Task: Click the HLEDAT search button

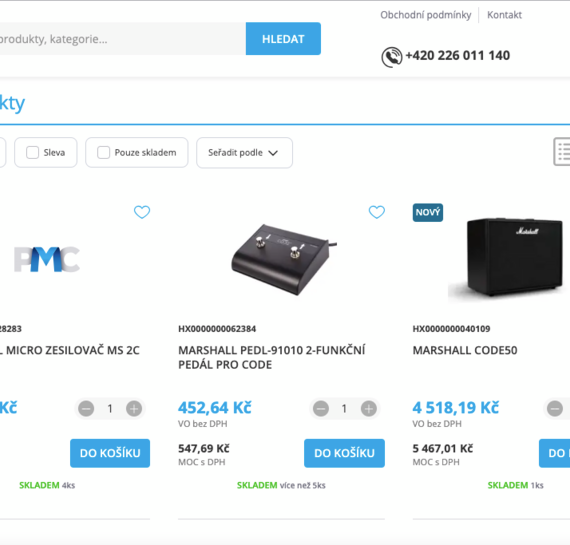Action: click(x=283, y=39)
